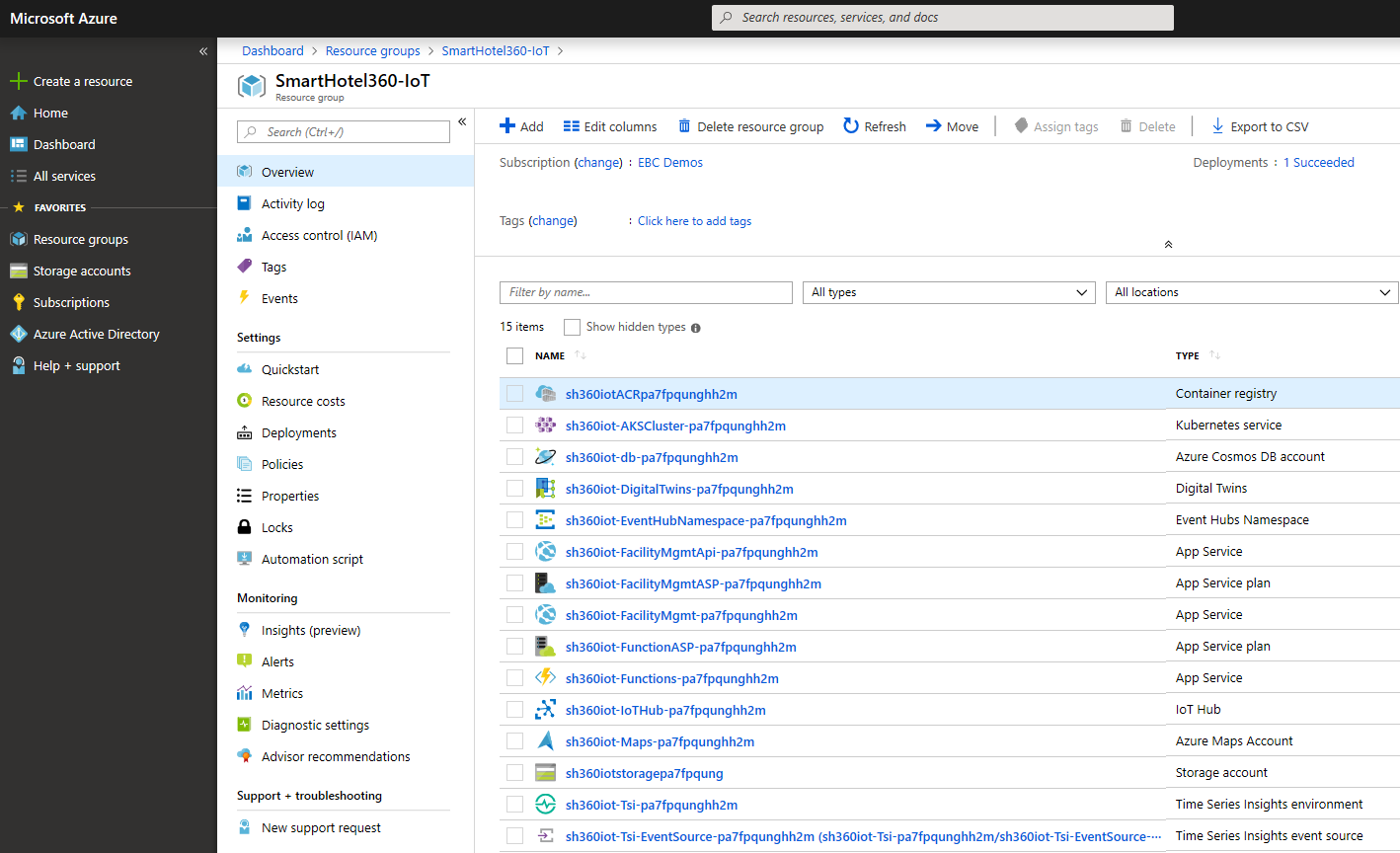Click the App Service plan icon for FacilityMgmtASP

coord(545,583)
